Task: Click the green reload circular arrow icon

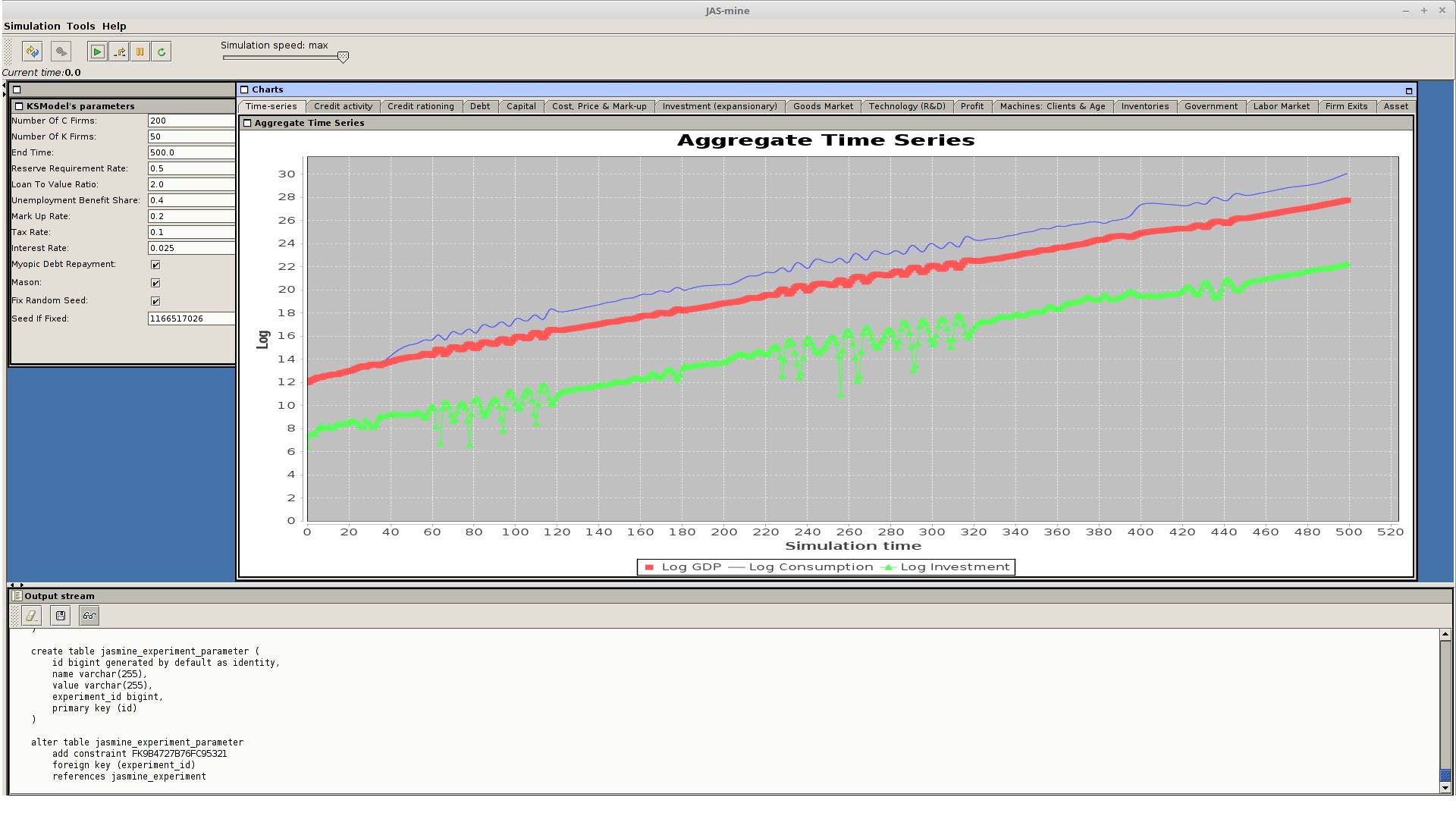Action: tap(162, 52)
